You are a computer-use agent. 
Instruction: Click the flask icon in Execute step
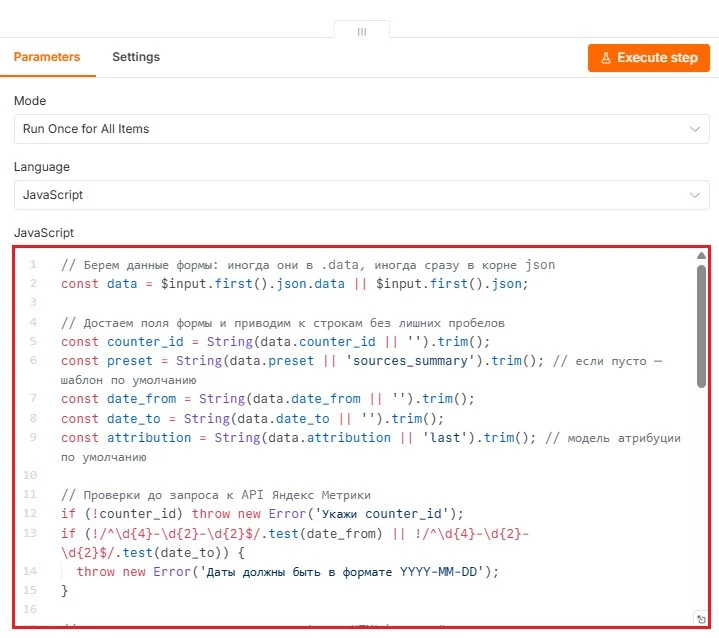(x=606, y=58)
